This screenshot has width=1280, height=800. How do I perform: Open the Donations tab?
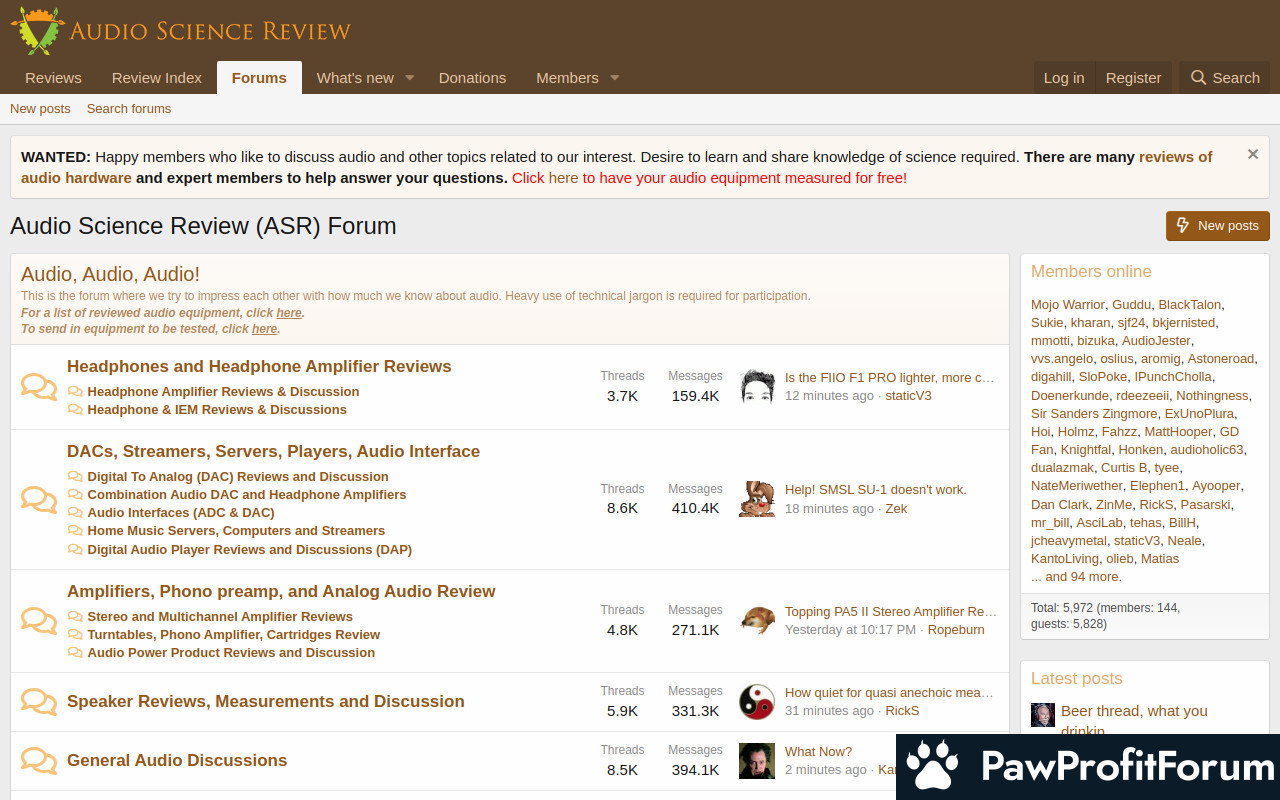point(472,78)
